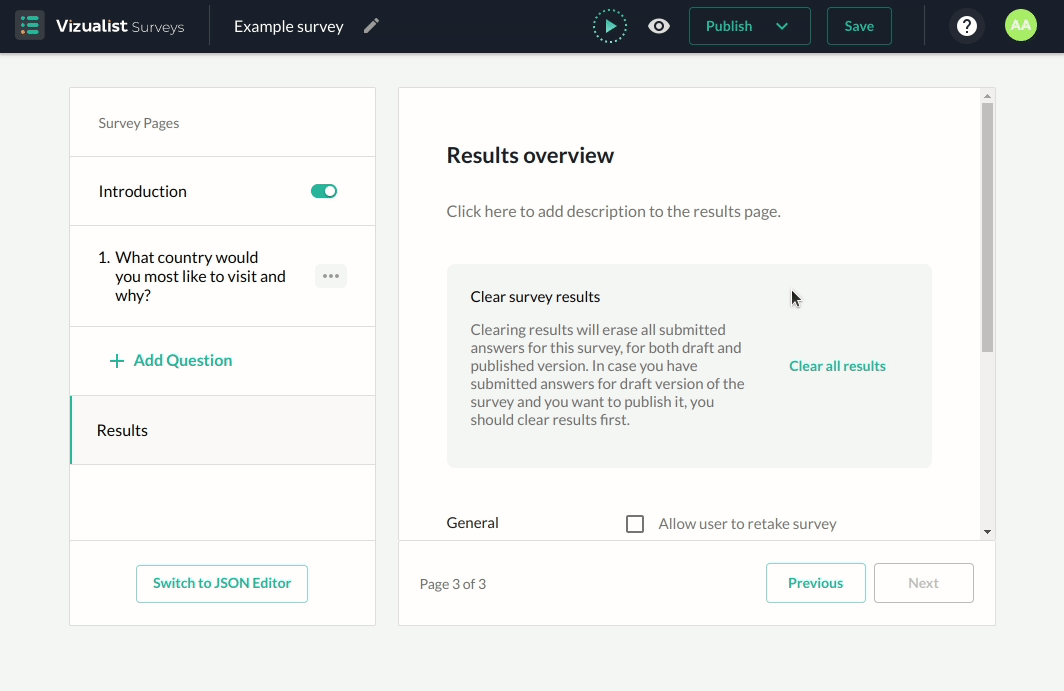1064x691 pixels.
Task: Click the plus icon for Add Question
Action: 117,361
